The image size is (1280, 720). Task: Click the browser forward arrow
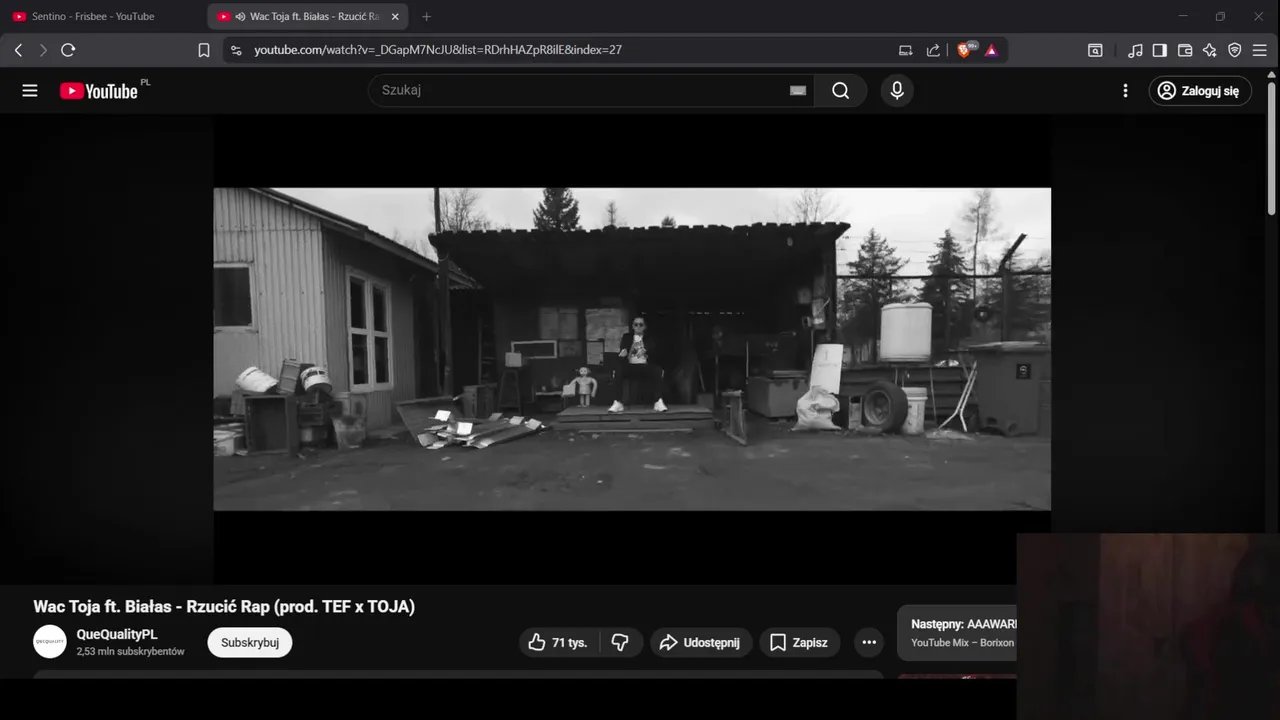43,50
